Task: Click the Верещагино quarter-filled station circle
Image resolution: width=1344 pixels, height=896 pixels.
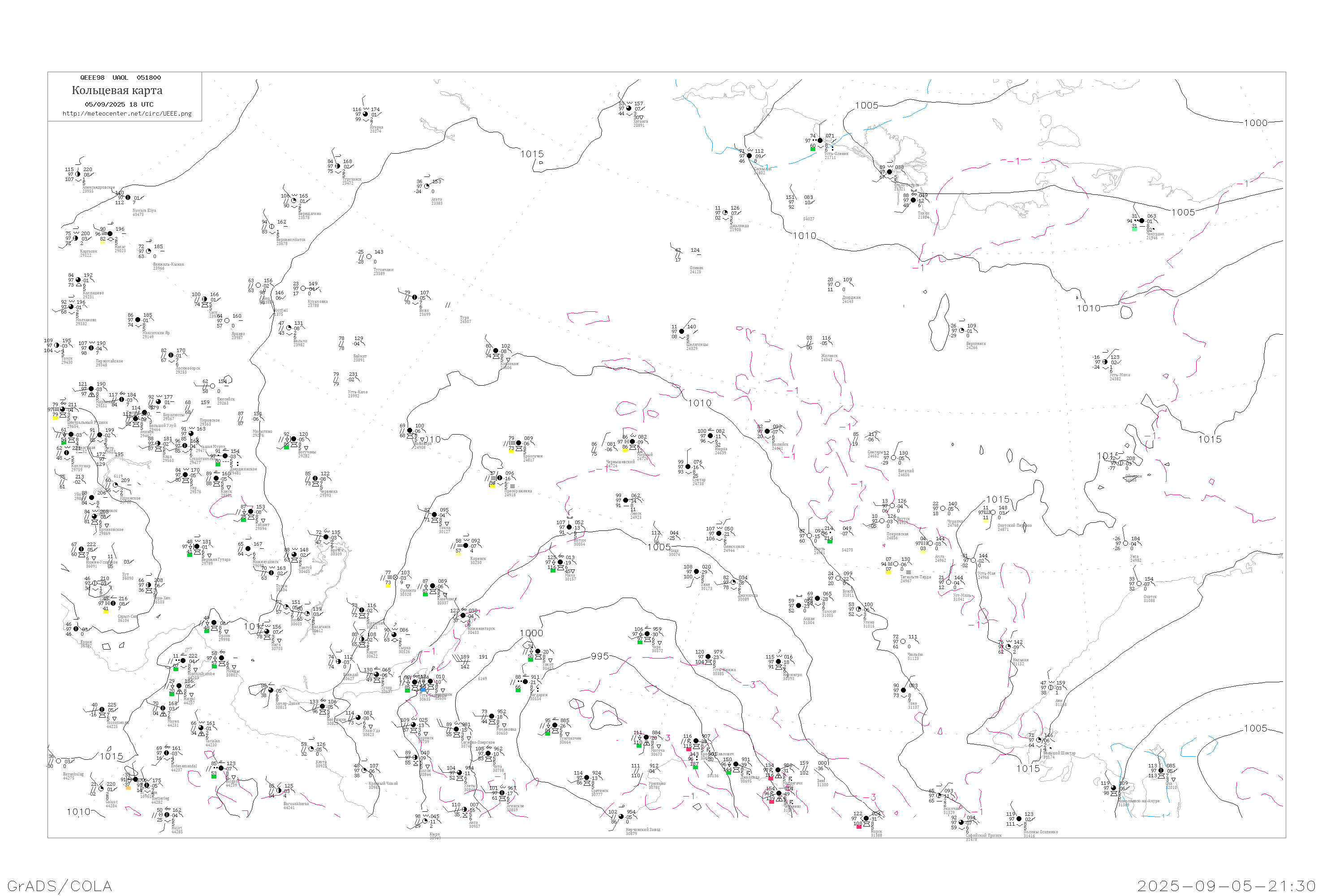Action: point(294,201)
